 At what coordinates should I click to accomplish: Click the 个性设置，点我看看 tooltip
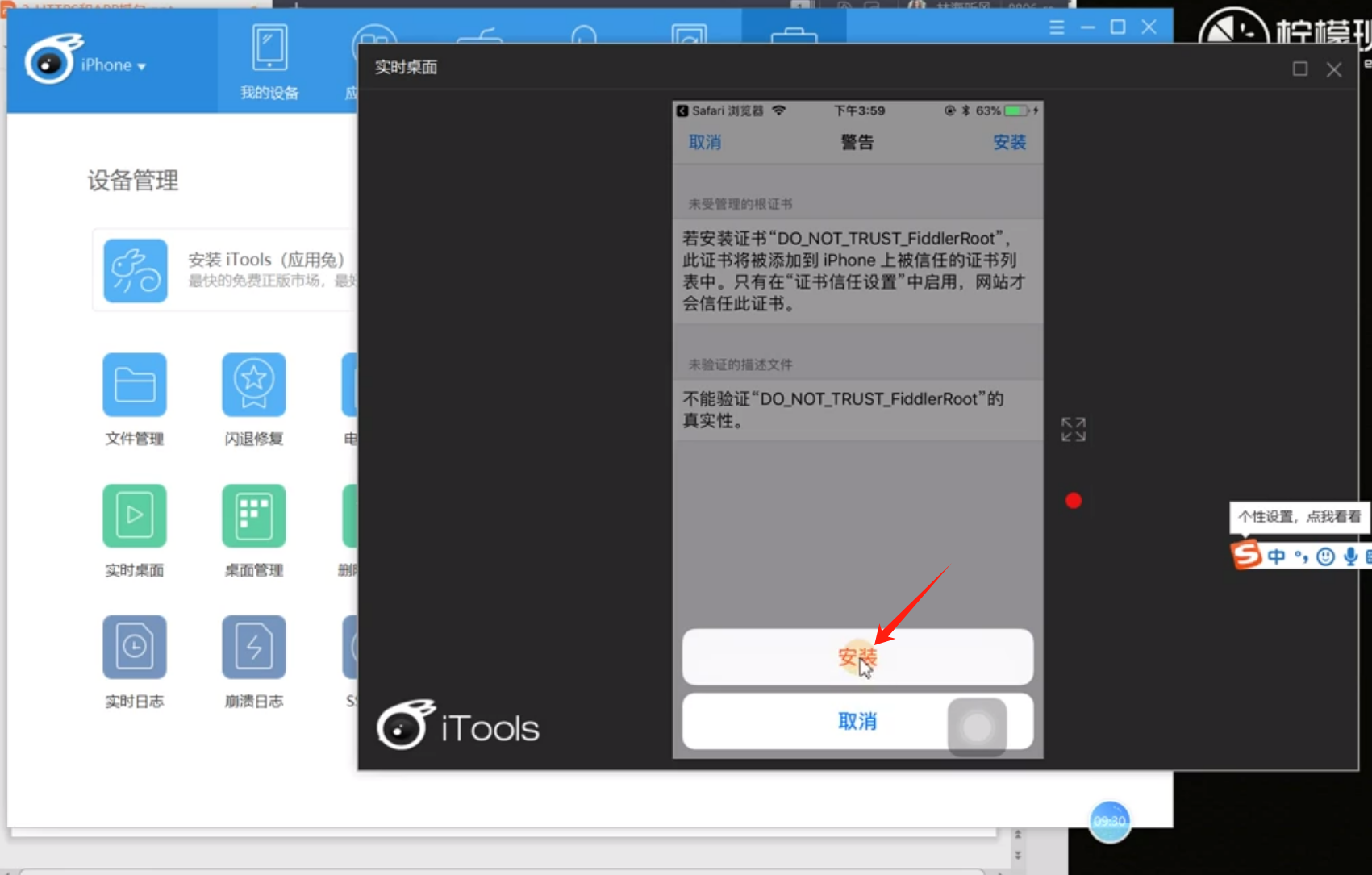tap(1299, 517)
